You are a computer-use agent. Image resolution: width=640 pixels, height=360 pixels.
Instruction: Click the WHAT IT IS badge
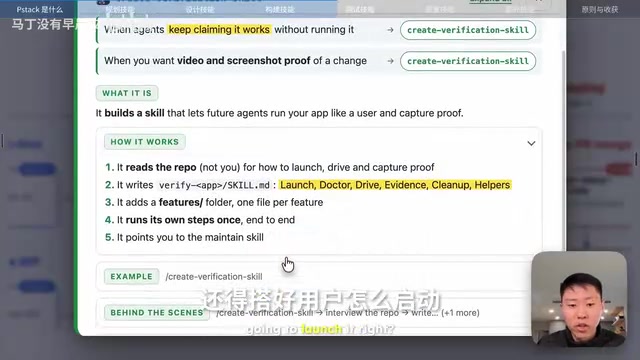tap(127, 93)
